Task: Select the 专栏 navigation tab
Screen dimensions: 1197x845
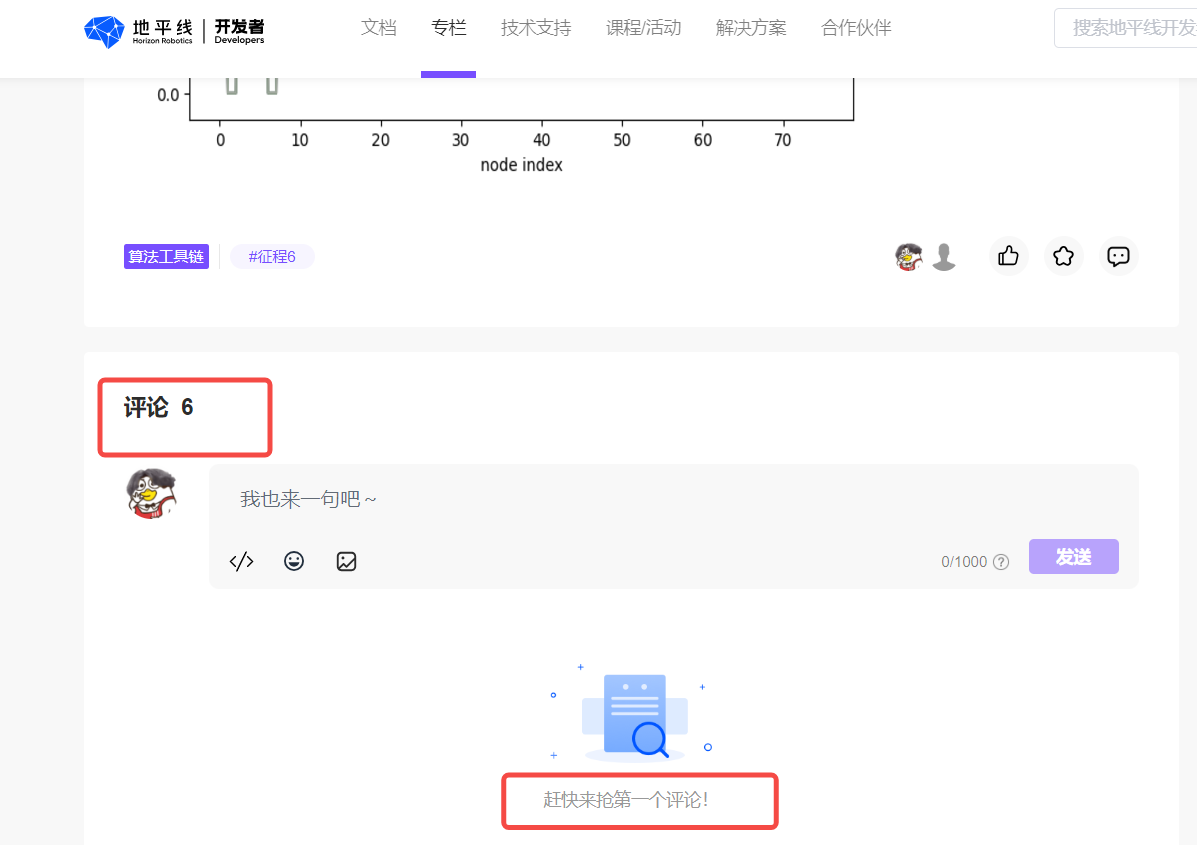Action: [449, 28]
